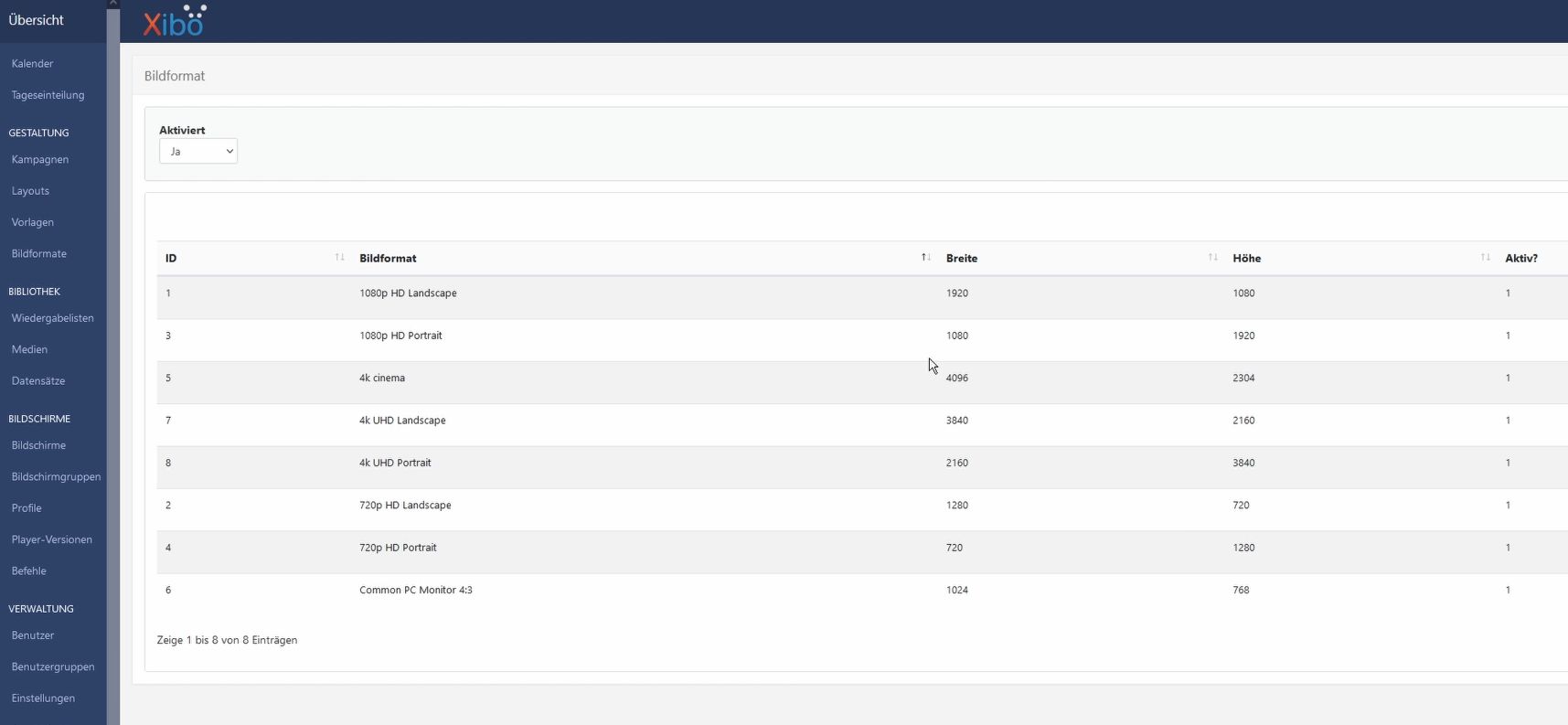Open the Aktiviert dropdown showing Ja
This screenshot has width=1568, height=725.
[x=198, y=151]
